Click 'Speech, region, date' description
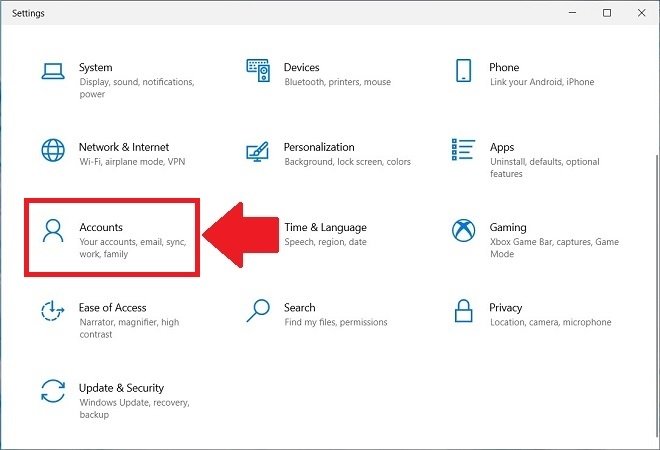 point(325,242)
